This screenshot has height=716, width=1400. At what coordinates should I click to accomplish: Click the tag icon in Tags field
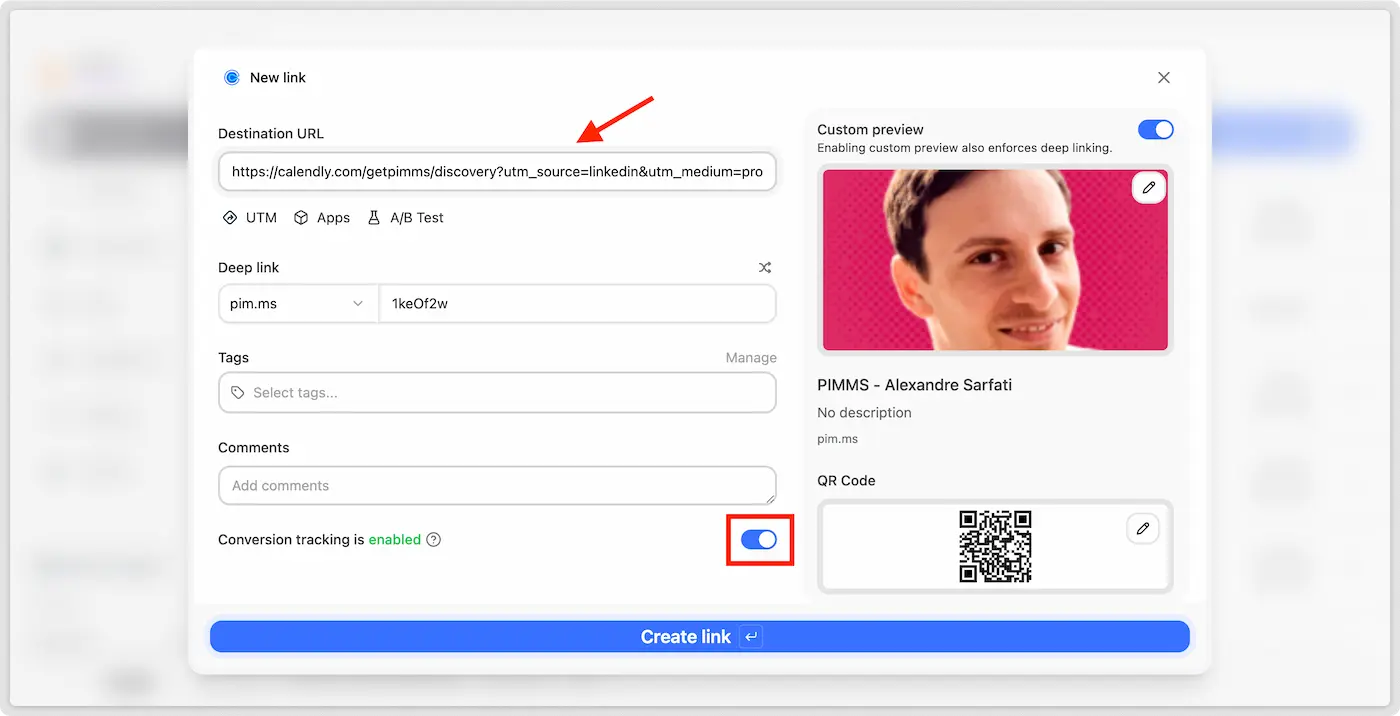point(238,393)
